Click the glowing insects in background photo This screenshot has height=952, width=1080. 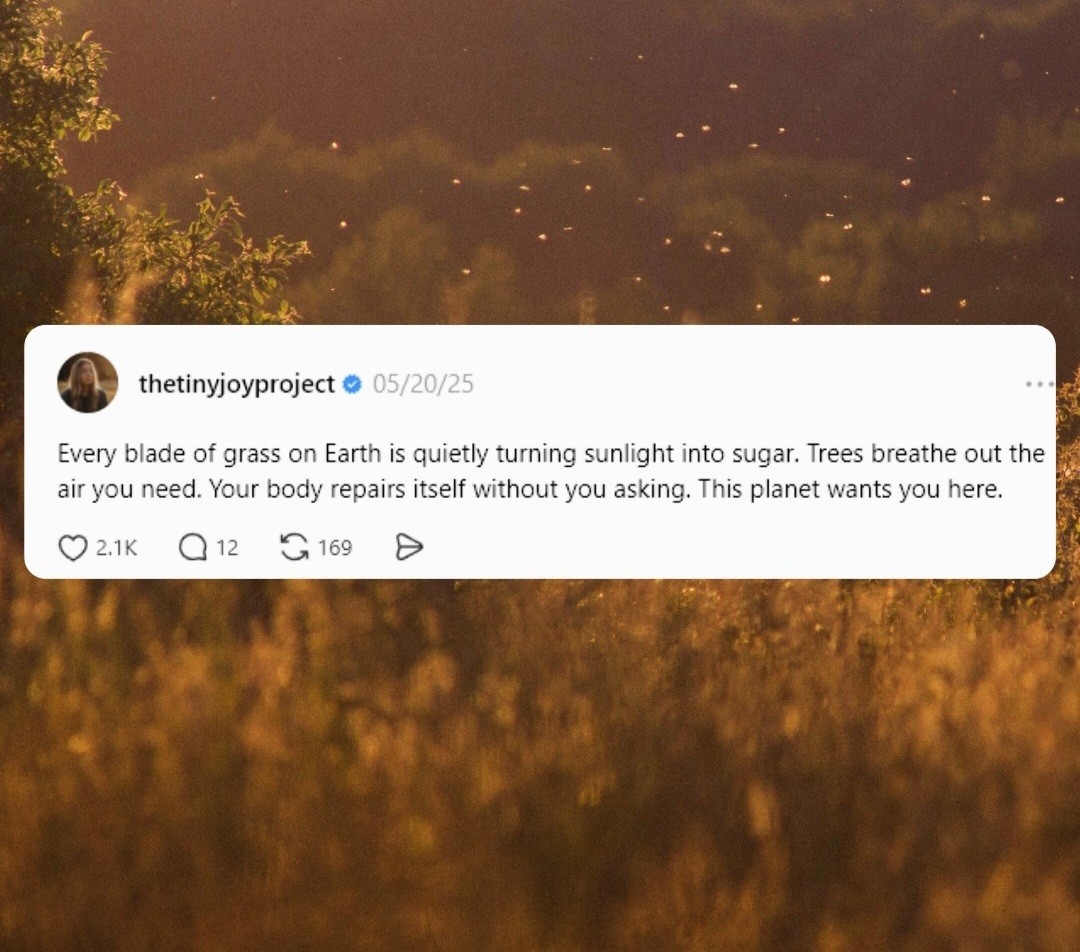758,207
